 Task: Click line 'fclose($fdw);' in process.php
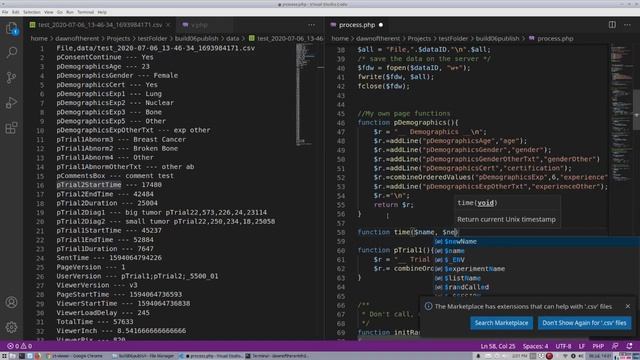coord(384,86)
